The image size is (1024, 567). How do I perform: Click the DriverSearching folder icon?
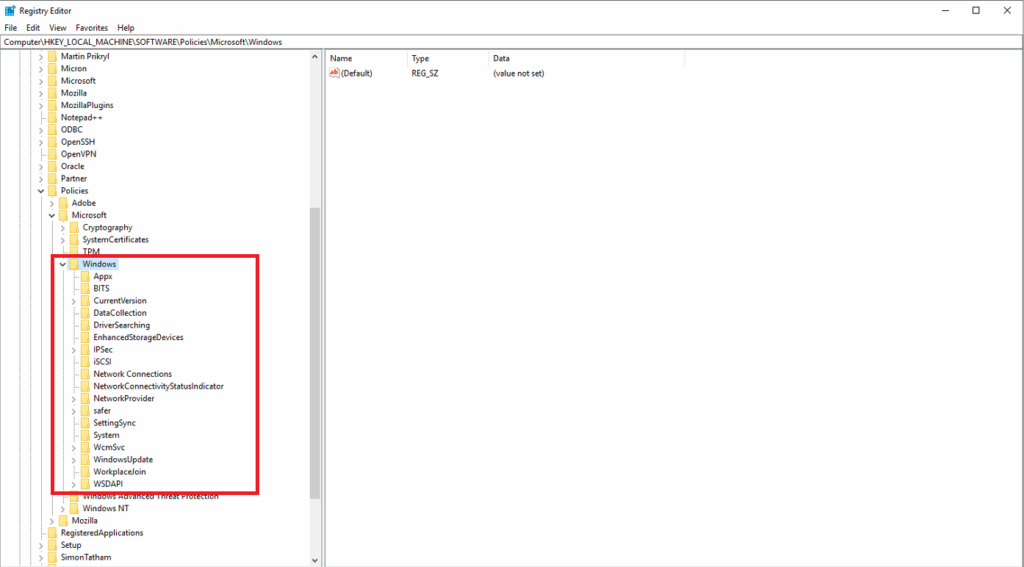coord(85,325)
